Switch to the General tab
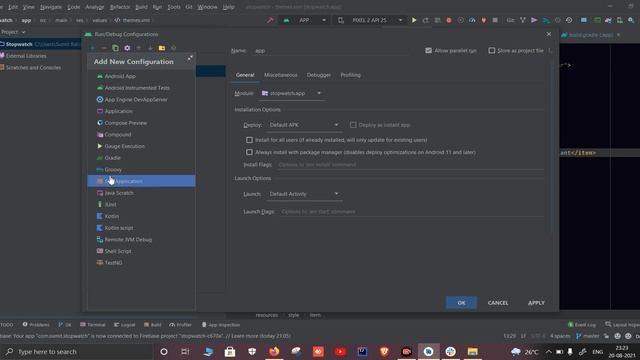Viewport: 640px width, 360px height. tap(245, 75)
